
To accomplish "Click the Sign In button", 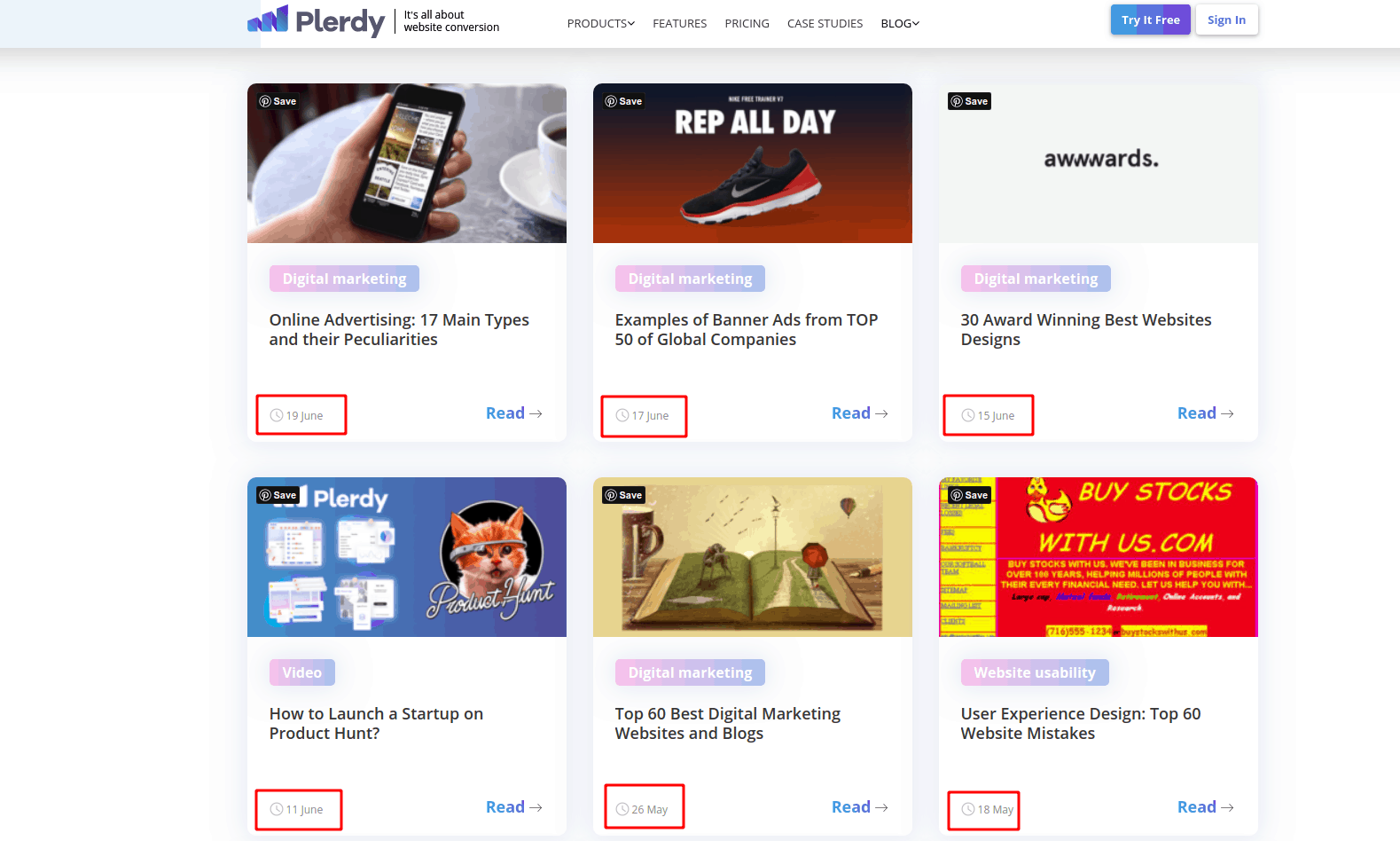I will click(x=1226, y=20).
